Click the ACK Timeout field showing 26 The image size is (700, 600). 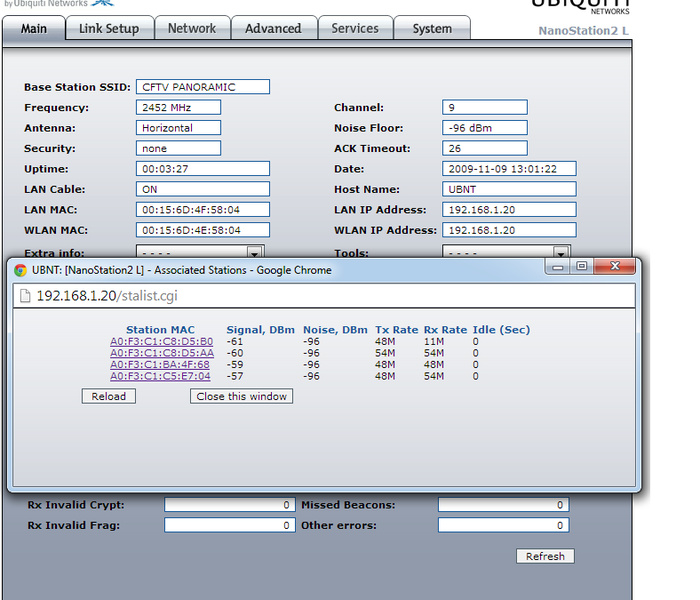click(485, 149)
